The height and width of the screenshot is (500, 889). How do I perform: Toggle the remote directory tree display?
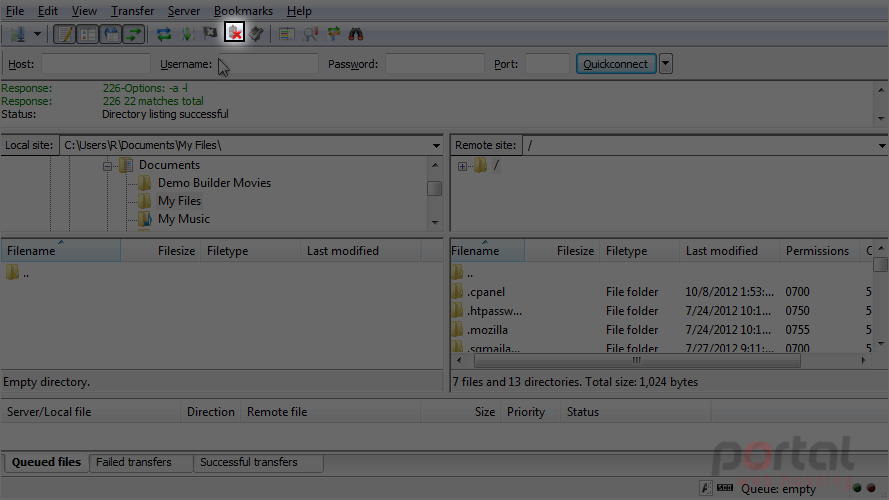coord(111,34)
